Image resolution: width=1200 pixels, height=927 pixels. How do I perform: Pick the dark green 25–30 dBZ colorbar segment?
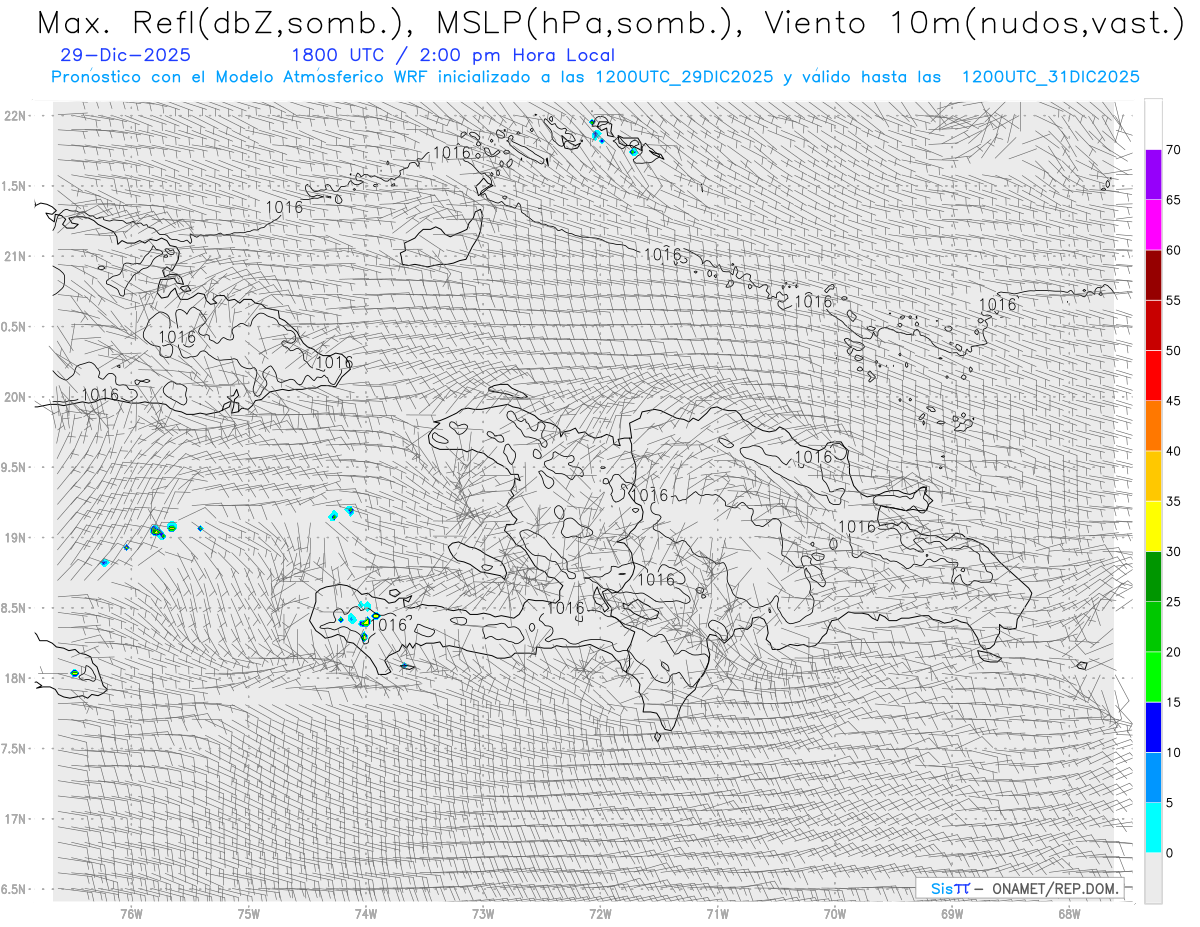[1153, 577]
